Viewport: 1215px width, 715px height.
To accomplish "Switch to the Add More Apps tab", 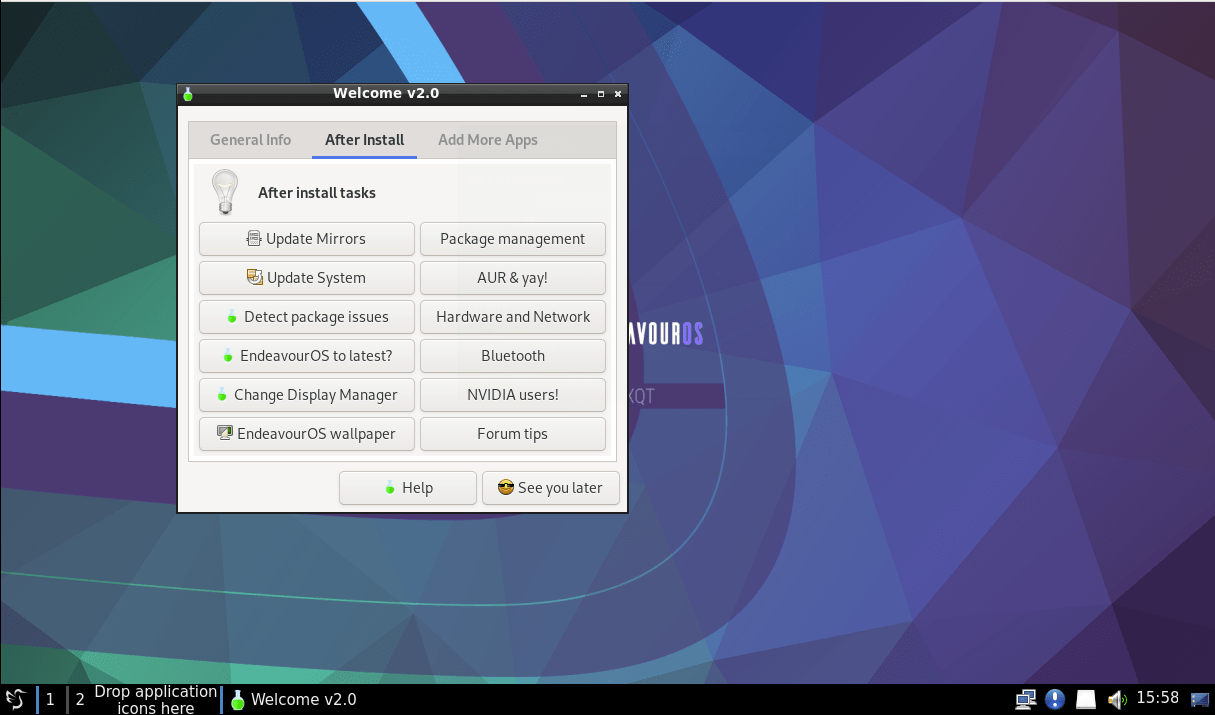I will tap(488, 140).
